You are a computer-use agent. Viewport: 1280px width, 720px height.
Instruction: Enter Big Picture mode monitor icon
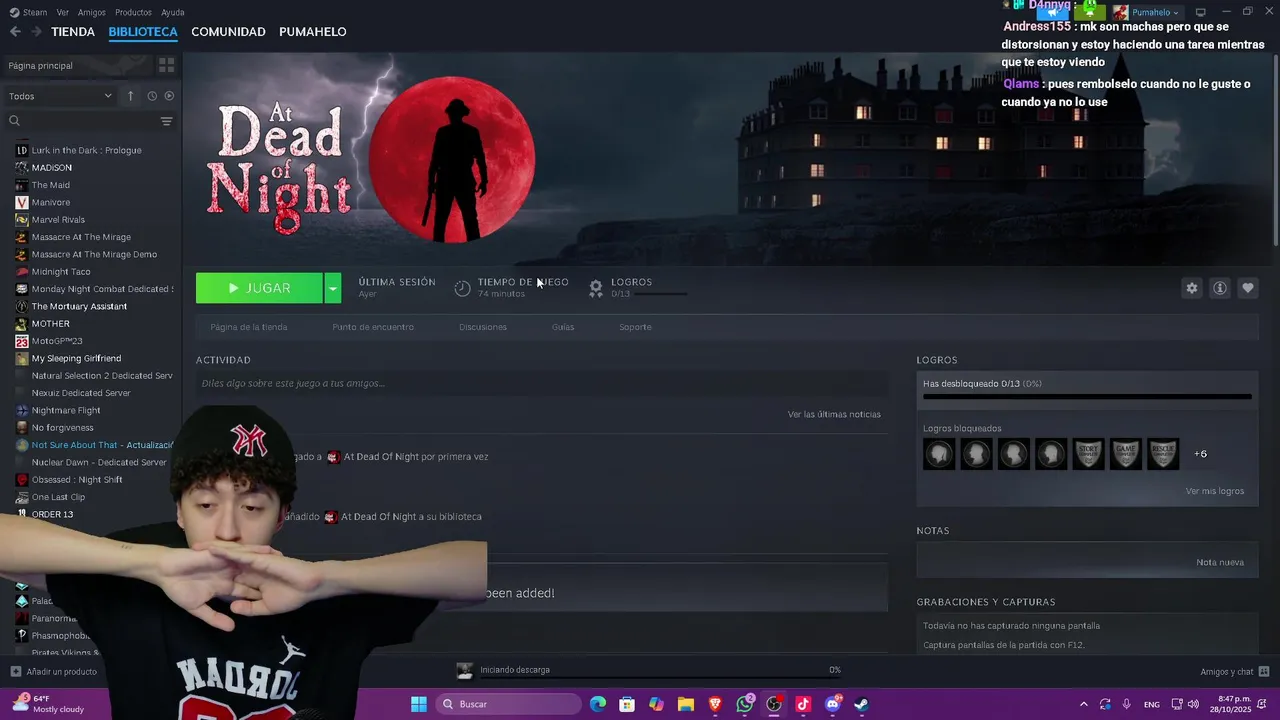click(x=1200, y=12)
